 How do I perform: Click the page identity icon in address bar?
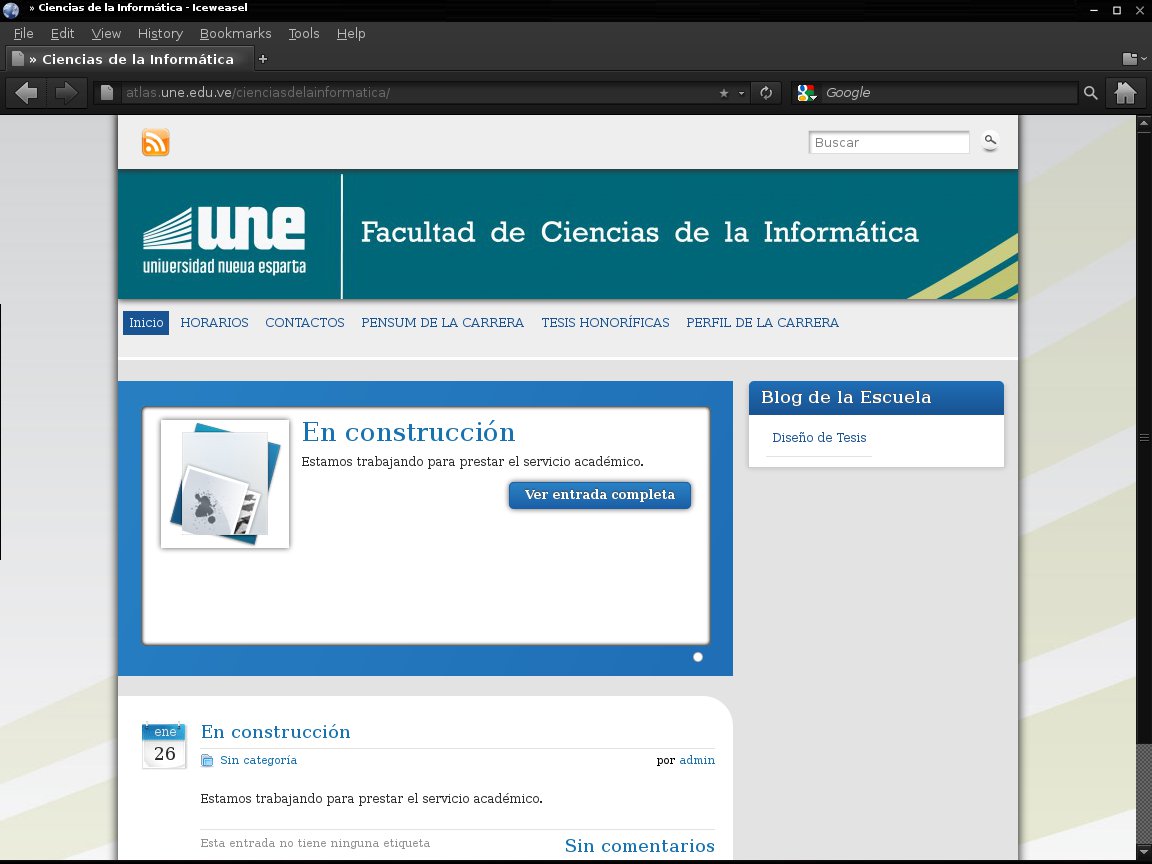(107, 93)
